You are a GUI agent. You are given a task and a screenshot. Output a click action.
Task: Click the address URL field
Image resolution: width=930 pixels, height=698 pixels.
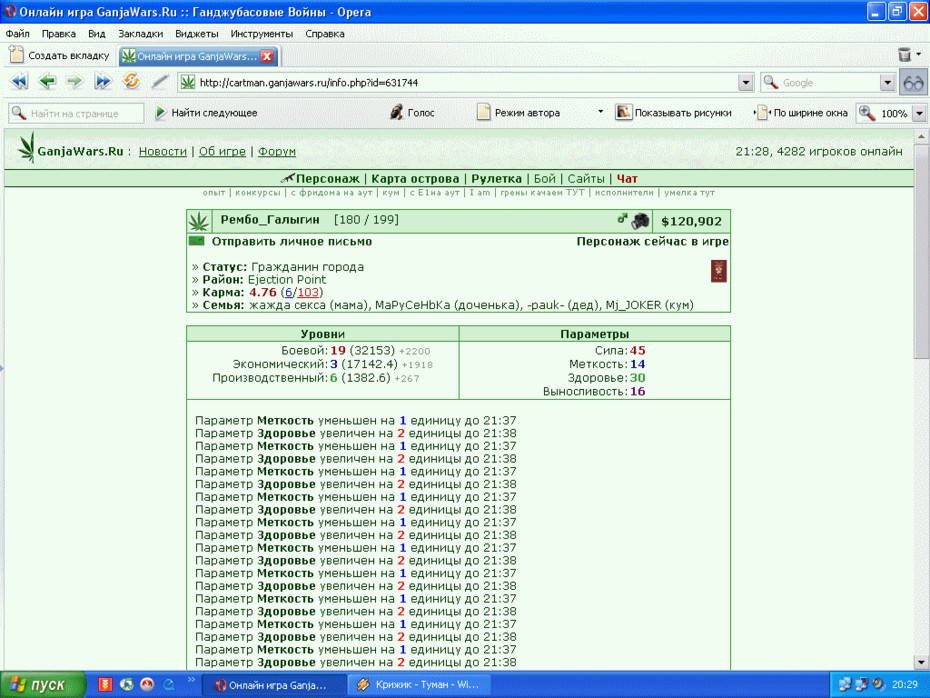coord(466,82)
